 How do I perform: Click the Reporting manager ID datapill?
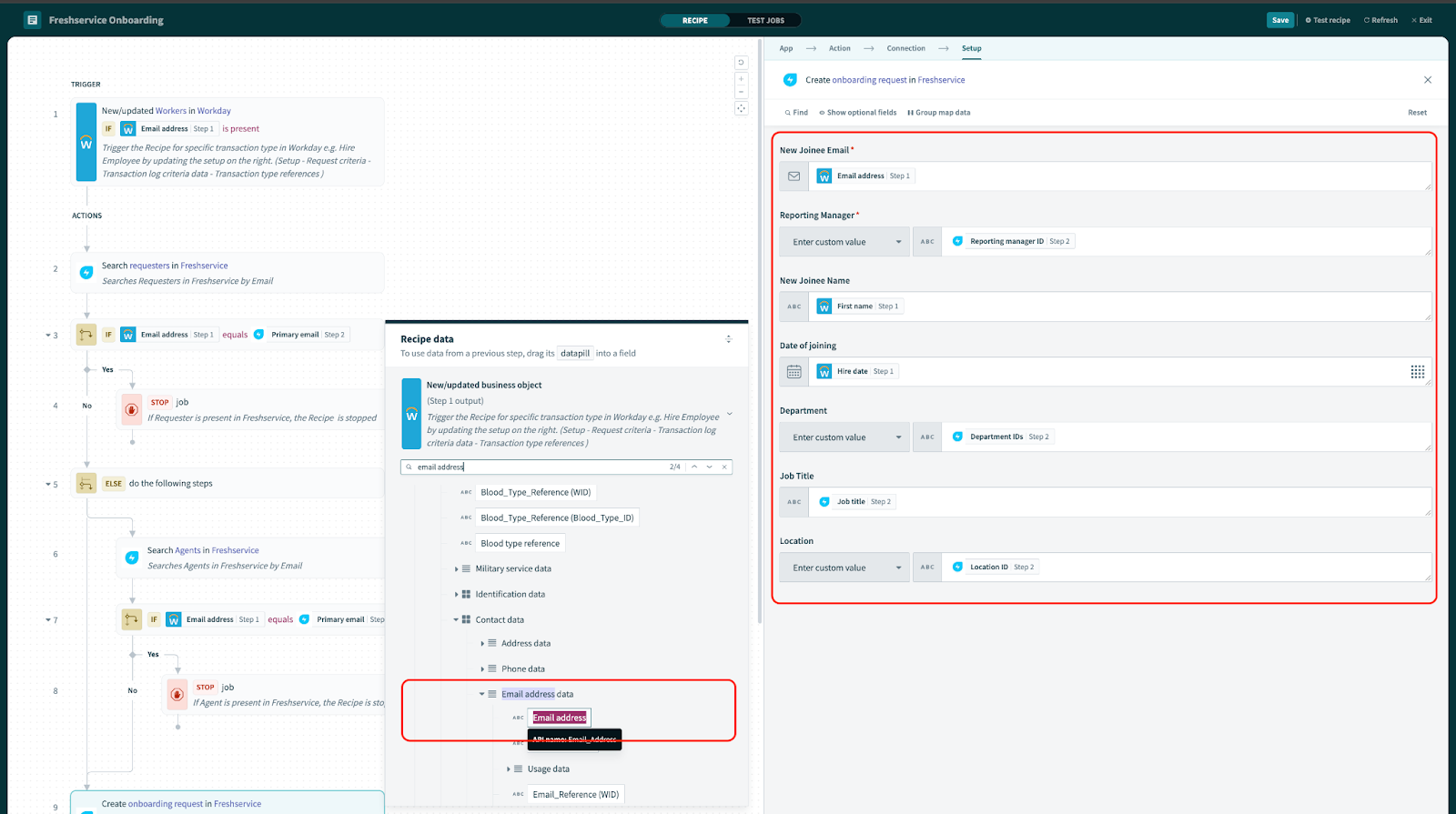pyautogui.click(x=1011, y=242)
